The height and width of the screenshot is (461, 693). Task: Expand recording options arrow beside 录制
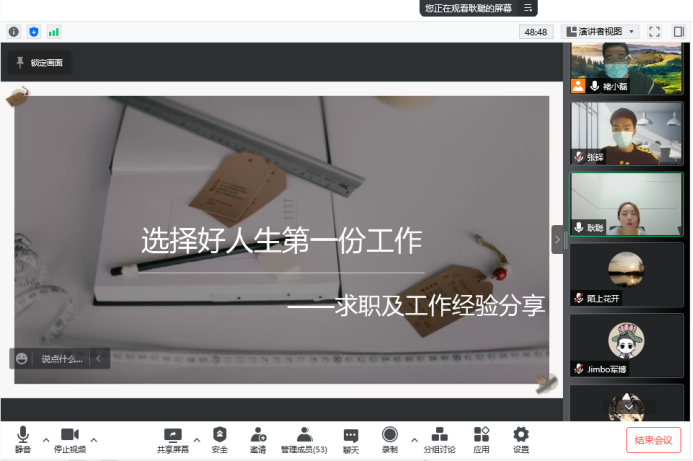tap(414, 439)
